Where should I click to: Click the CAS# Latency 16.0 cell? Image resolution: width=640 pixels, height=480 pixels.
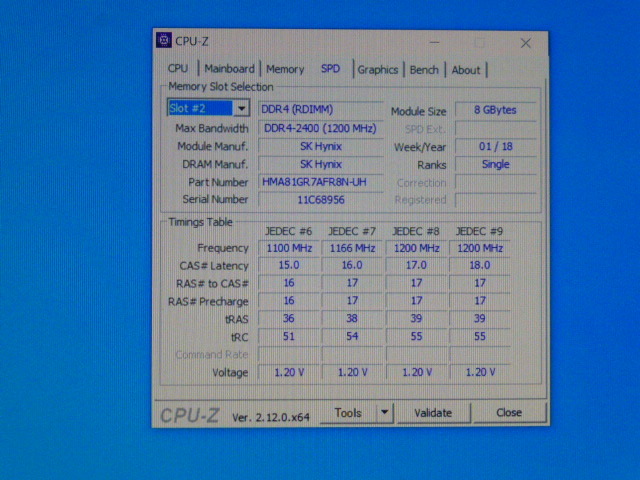click(352, 265)
